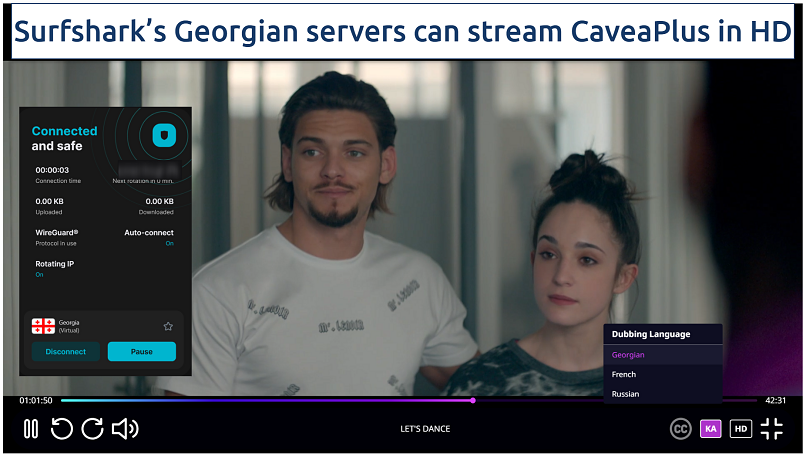Viewport: 806px width, 457px height.
Task: Exit fullscreen mode in player
Action: coord(771,429)
